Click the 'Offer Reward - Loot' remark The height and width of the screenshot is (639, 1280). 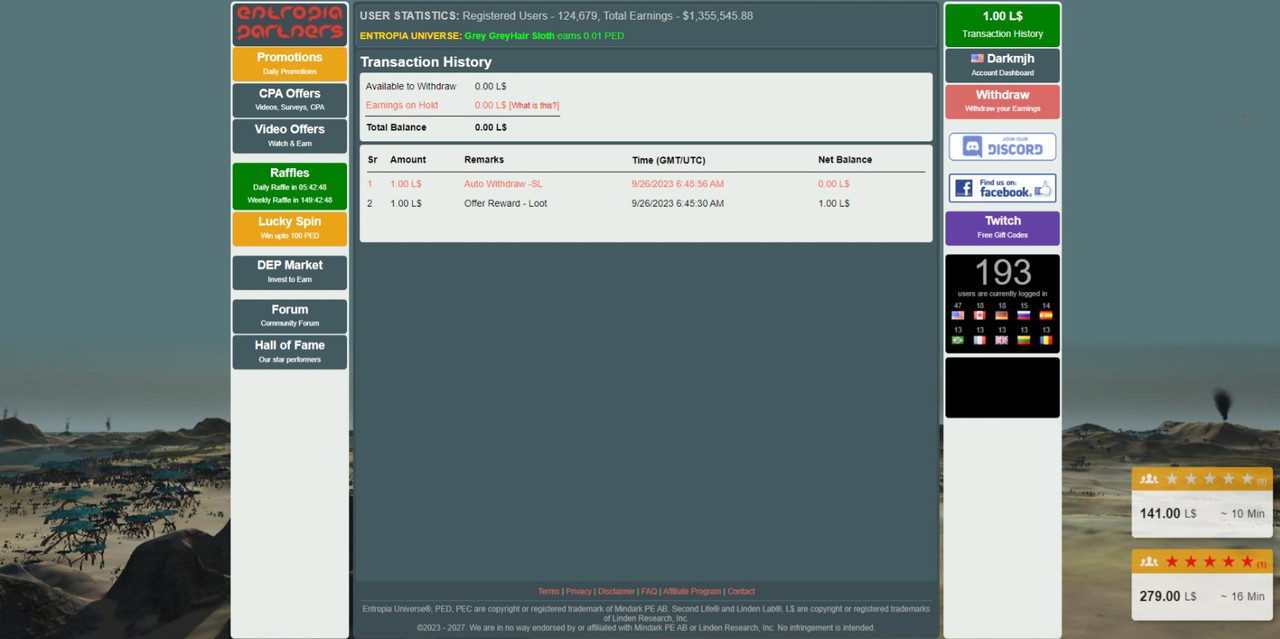(505, 203)
